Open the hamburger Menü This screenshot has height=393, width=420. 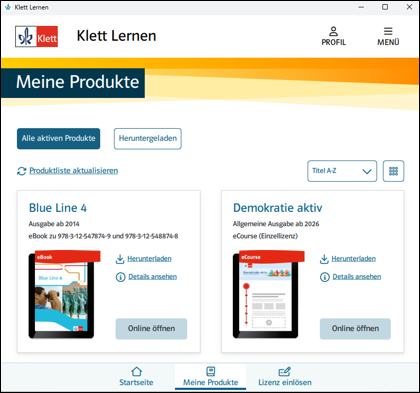coord(388,36)
